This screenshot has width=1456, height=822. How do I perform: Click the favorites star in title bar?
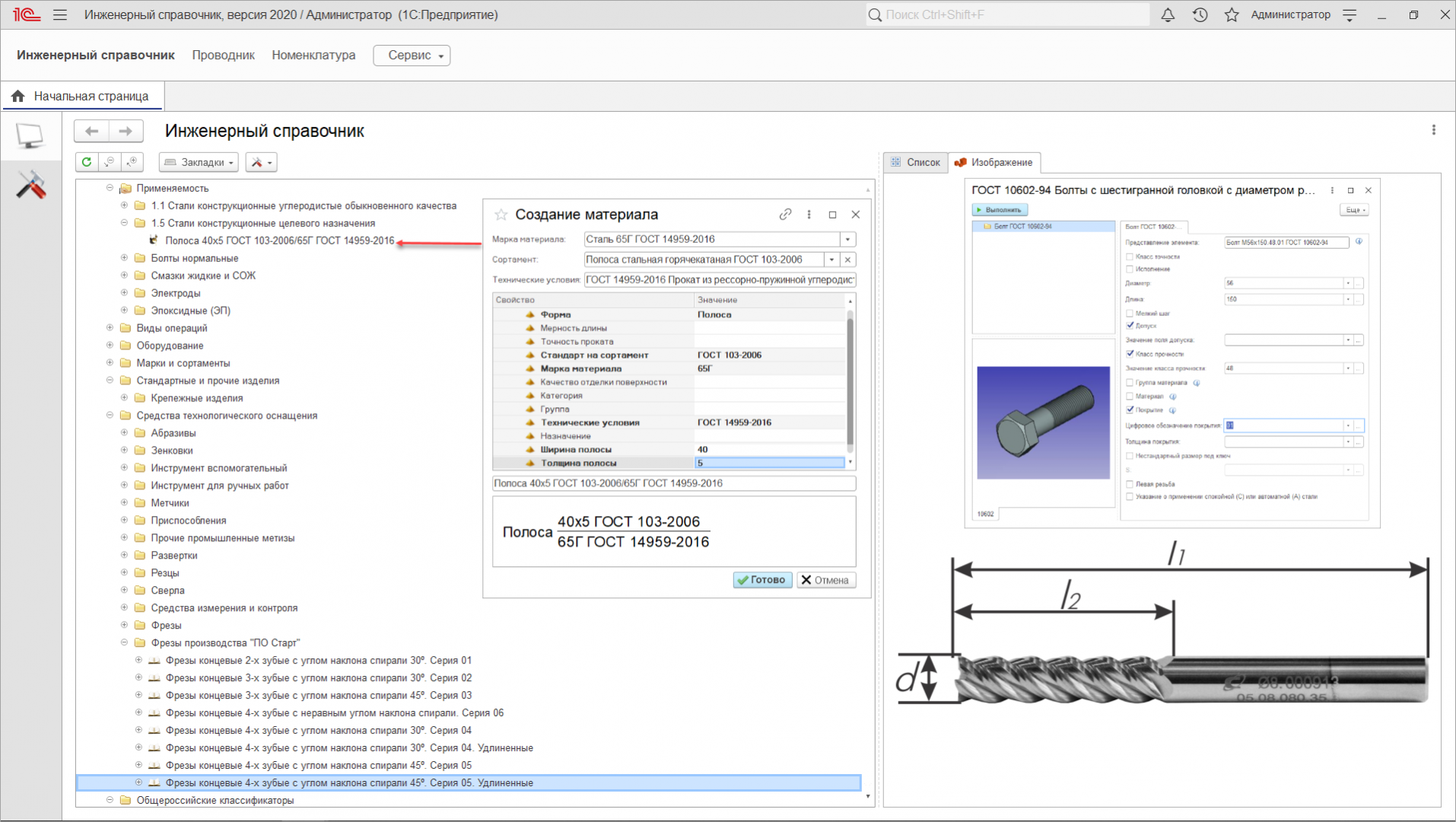[x=1232, y=15]
